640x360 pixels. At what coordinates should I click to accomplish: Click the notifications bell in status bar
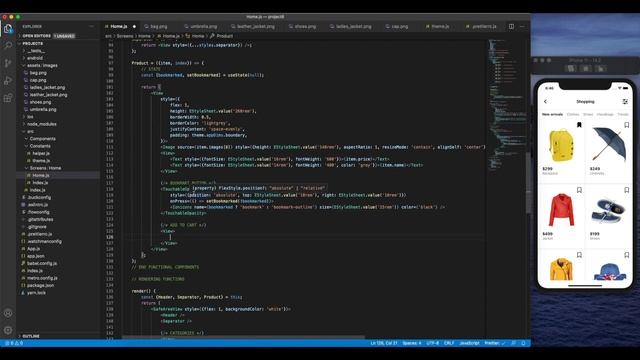[x=523, y=343]
